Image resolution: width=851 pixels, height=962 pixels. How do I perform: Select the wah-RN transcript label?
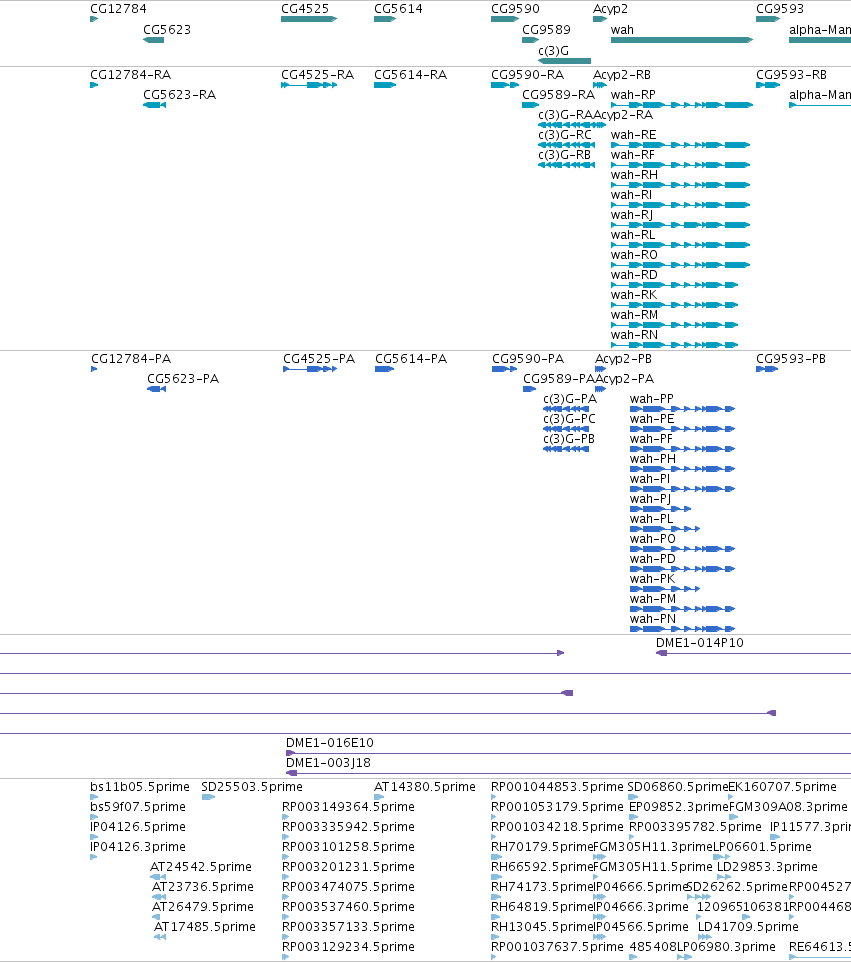(x=634, y=334)
